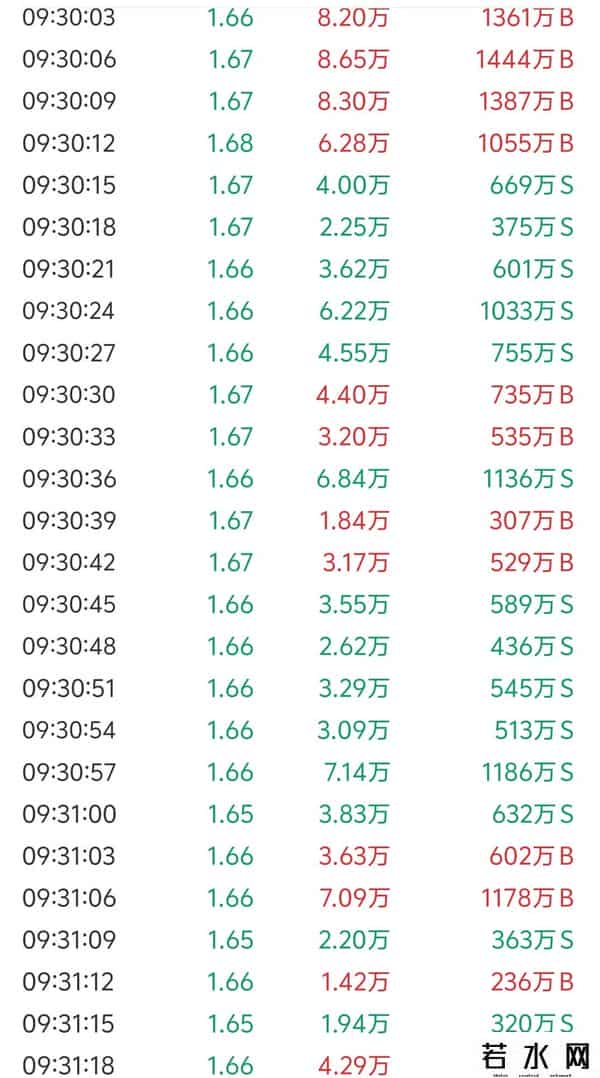This screenshot has height=1078, width=600.
Task: Click the 1033万 S sell amount
Action: click(x=525, y=311)
